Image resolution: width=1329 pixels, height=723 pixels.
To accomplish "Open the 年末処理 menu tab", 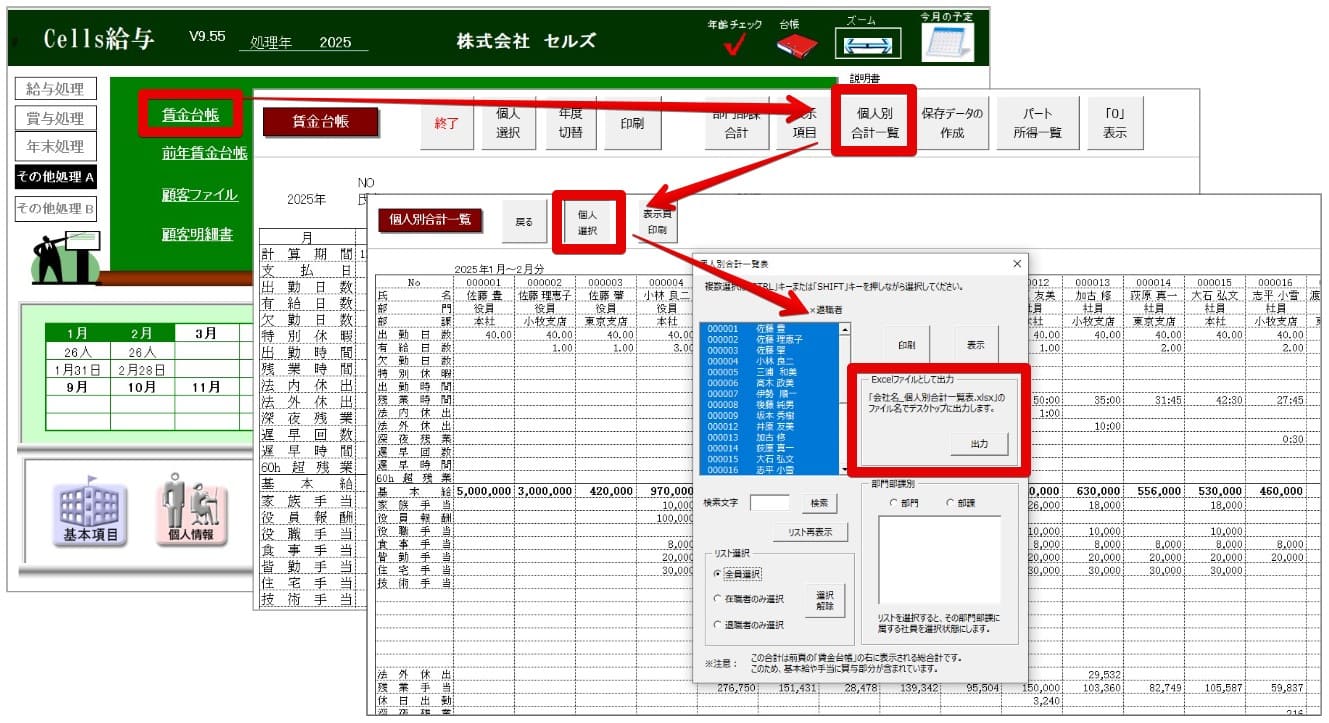I will click(x=55, y=146).
